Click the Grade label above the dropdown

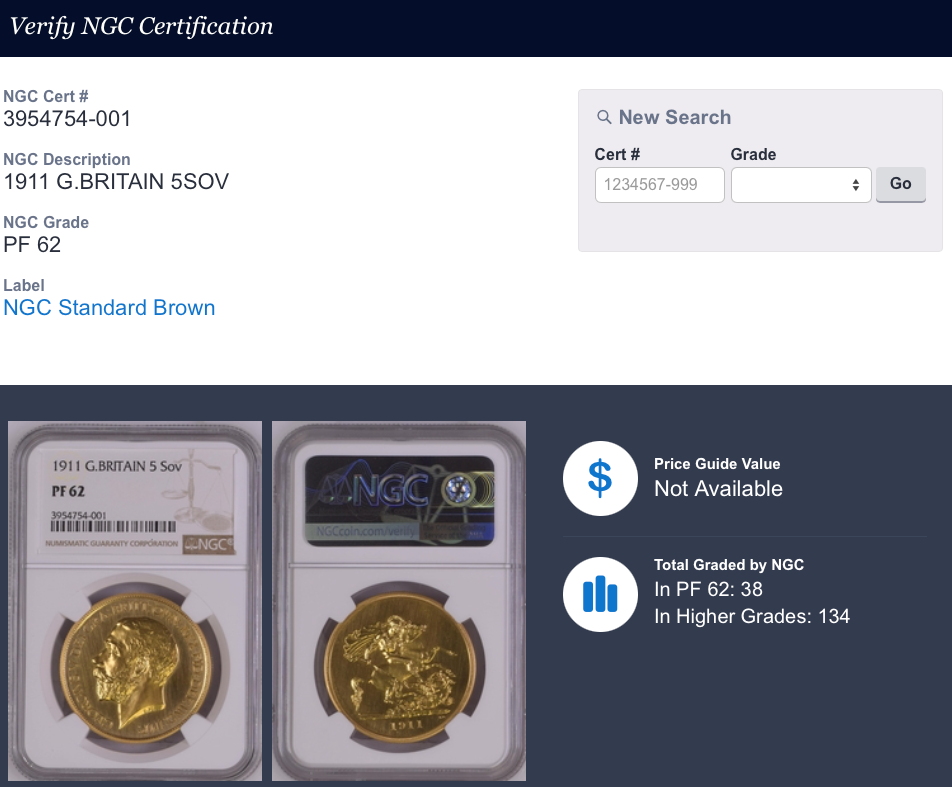(x=753, y=154)
